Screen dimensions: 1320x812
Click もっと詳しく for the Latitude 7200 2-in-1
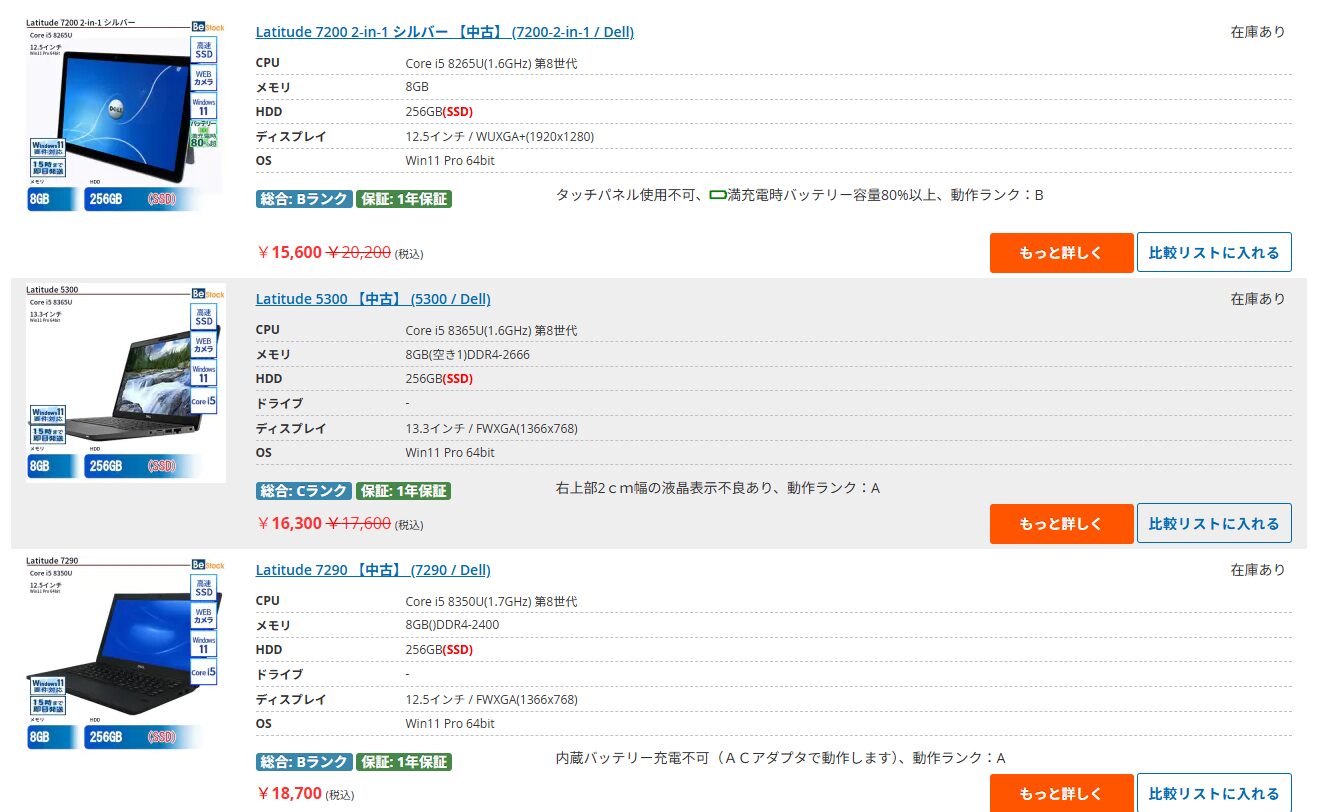point(1062,253)
